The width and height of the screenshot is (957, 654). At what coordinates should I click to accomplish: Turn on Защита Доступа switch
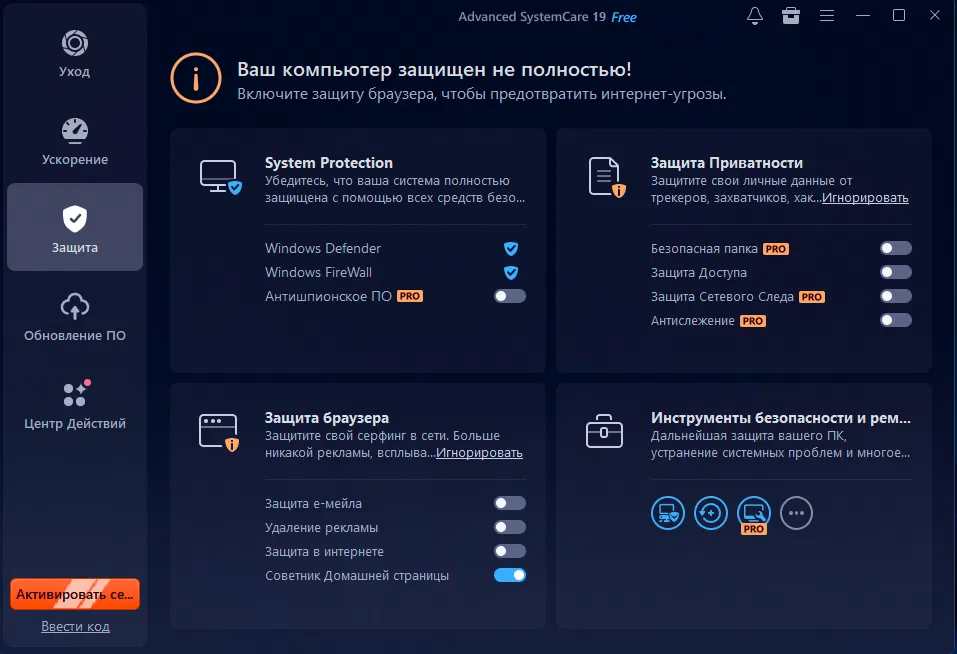point(896,272)
